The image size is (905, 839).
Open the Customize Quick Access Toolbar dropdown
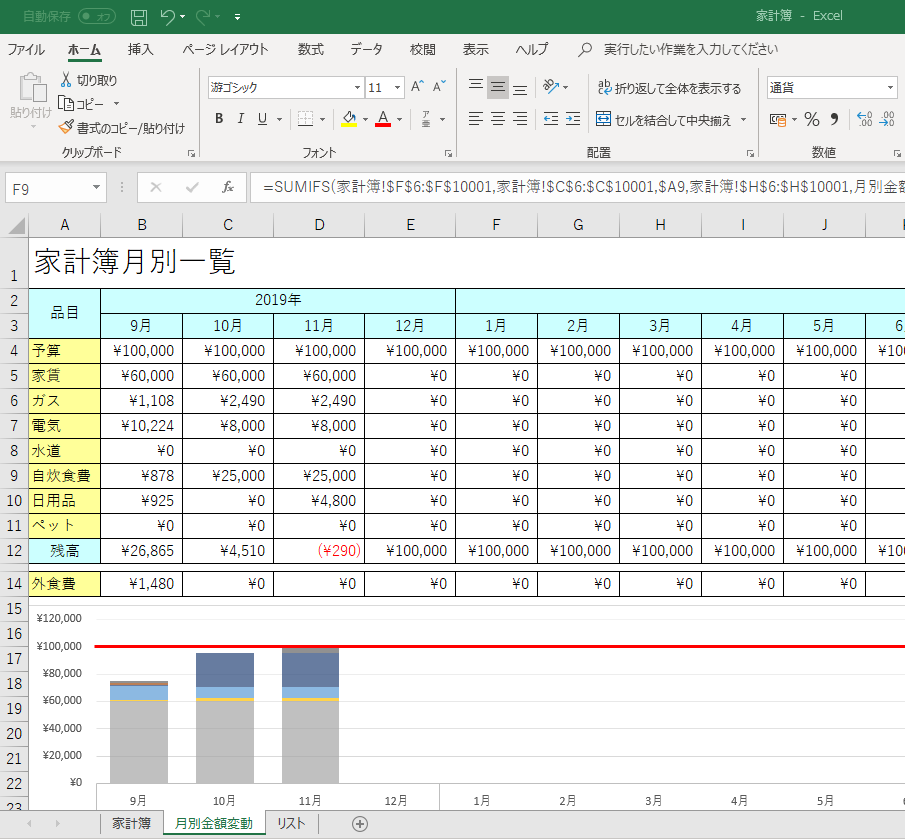(237, 17)
